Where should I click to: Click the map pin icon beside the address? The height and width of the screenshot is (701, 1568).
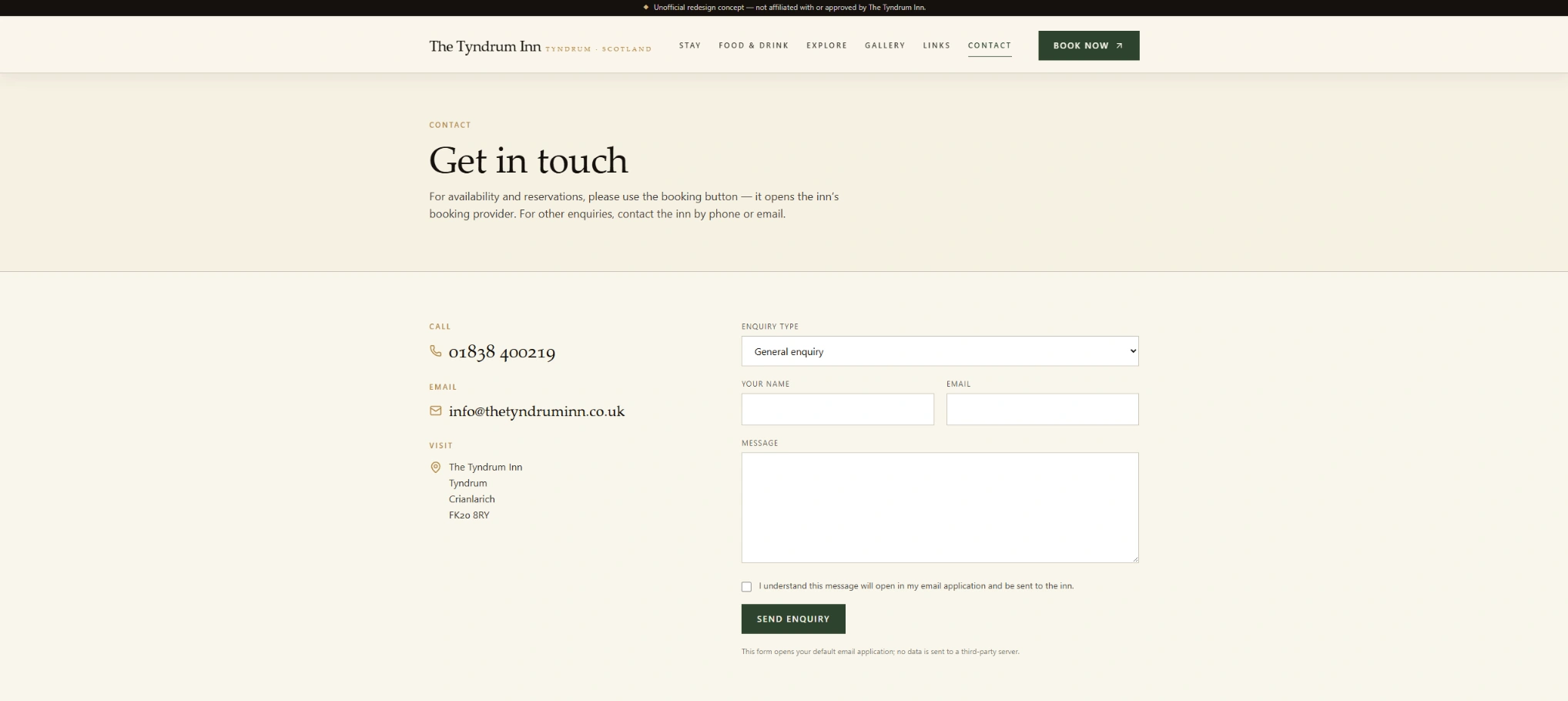[x=435, y=467]
